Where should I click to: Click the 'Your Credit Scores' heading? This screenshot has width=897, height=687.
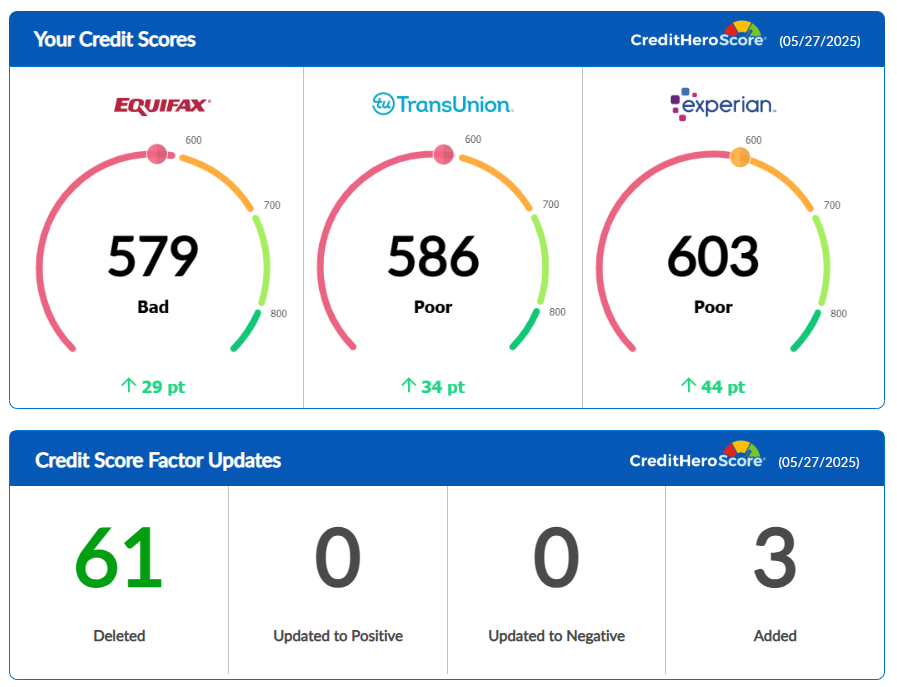point(114,39)
